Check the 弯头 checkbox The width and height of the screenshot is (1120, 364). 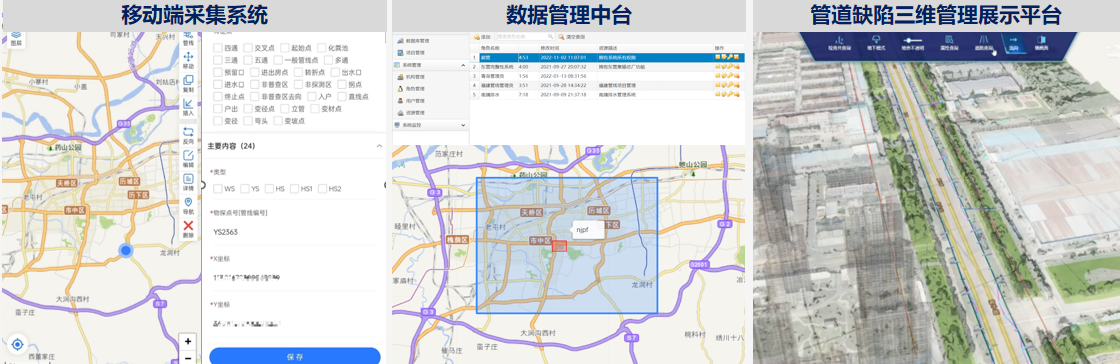(248, 121)
